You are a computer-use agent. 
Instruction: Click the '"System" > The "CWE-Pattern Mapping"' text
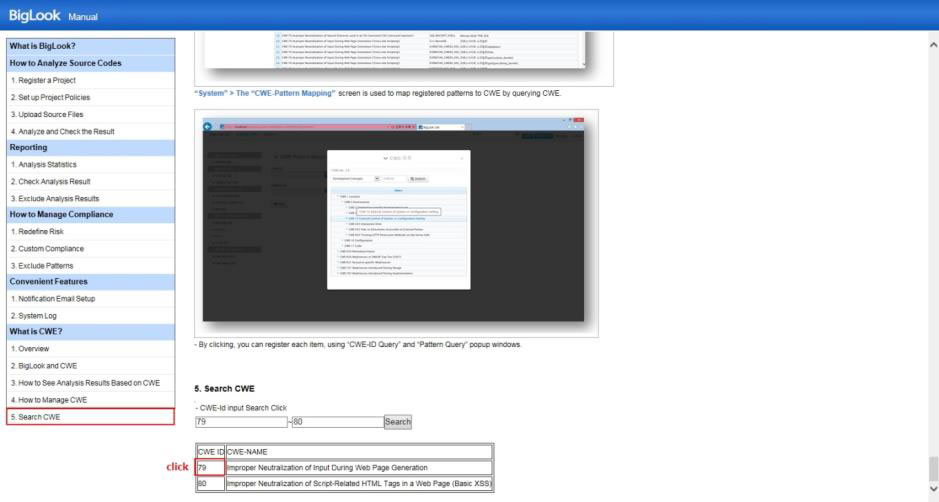(x=265, y=93)
